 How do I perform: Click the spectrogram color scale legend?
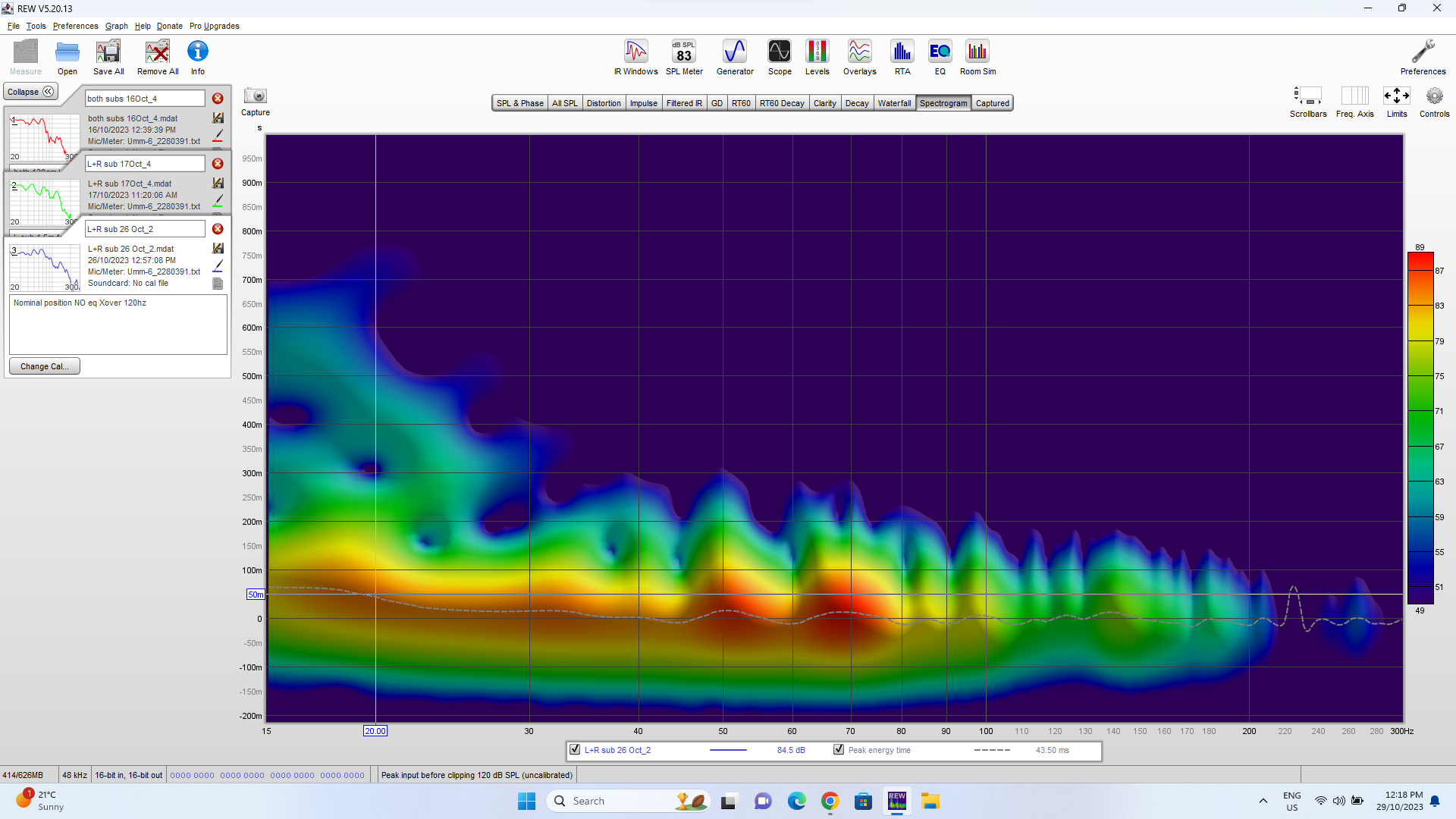[1419, 425]
